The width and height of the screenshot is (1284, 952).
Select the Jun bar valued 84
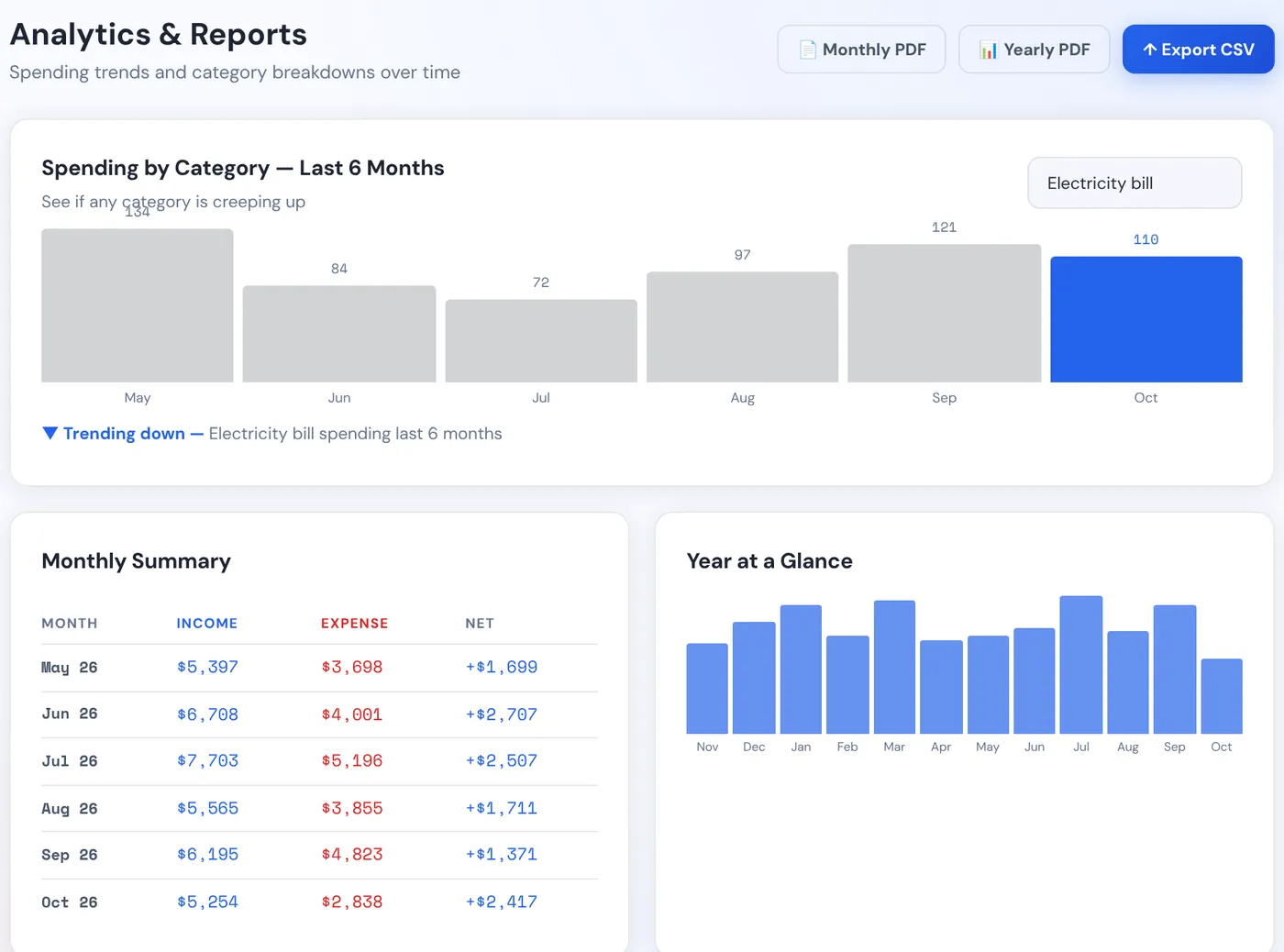[x=339, y=334]
